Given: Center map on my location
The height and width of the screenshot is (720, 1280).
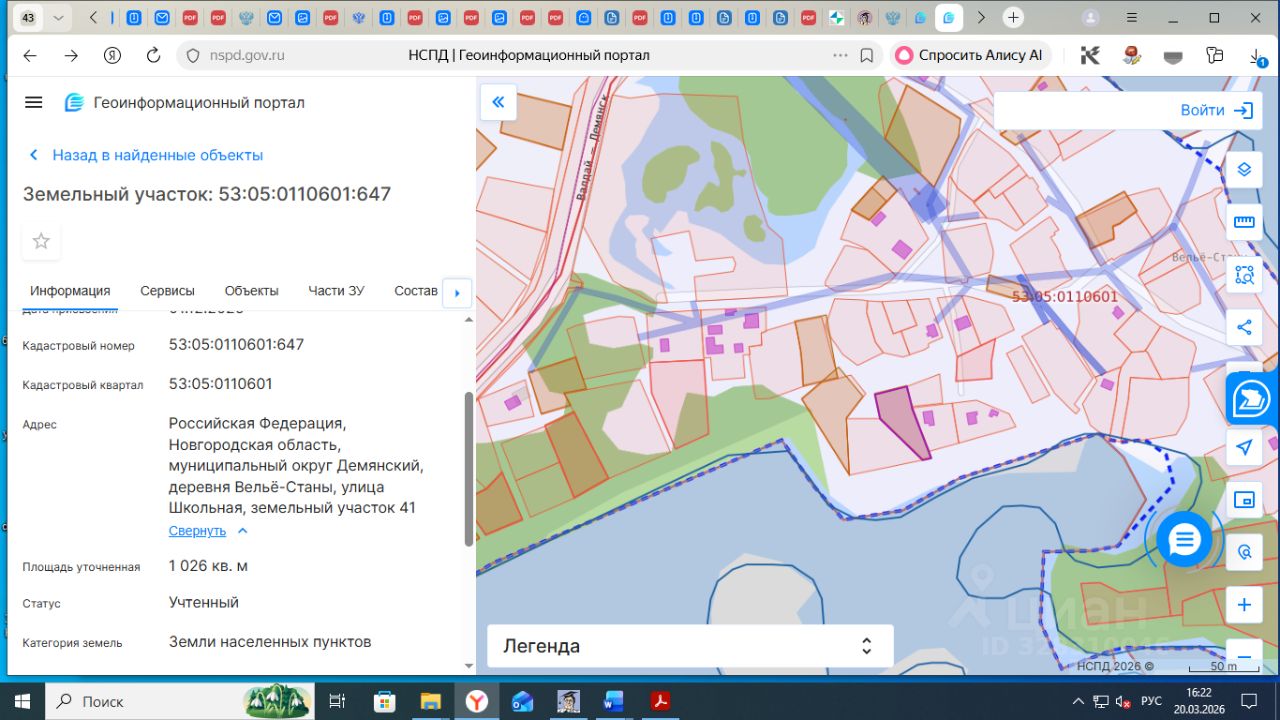Looking at the screenshot, I should [x=1244, y=447].
